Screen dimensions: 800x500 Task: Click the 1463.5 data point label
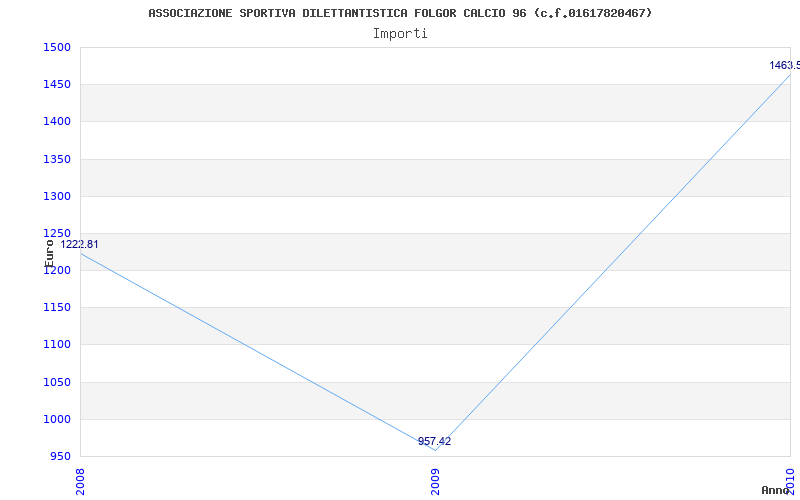point(785,65)
